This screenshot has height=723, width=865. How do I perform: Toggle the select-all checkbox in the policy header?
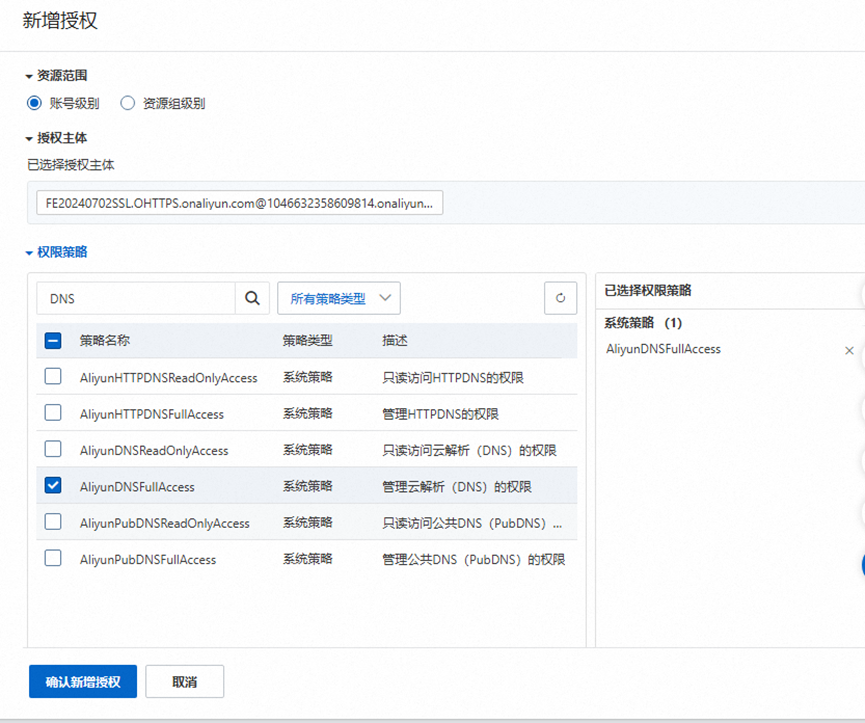53,341
